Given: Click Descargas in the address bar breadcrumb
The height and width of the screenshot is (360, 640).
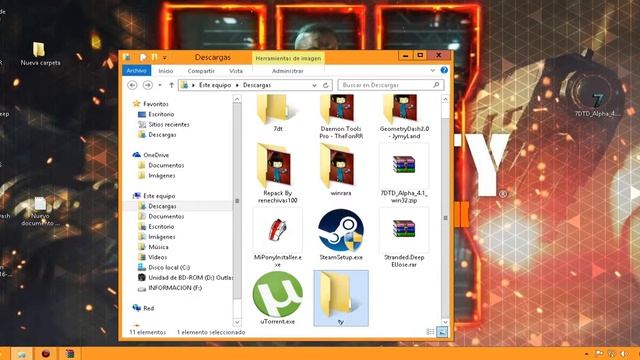Looking at the screenshot, I should (x=257, y=85).
